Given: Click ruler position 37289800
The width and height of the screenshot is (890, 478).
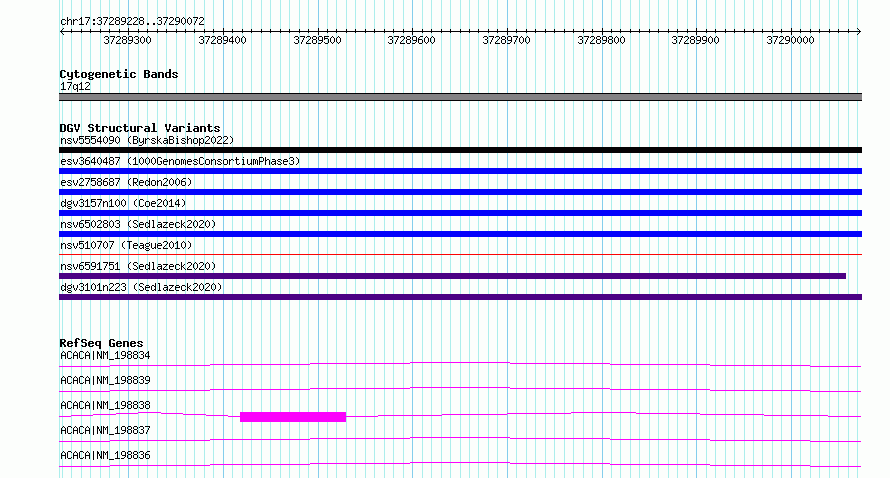Looking at the screenshot, I should [x=601, y=40].
